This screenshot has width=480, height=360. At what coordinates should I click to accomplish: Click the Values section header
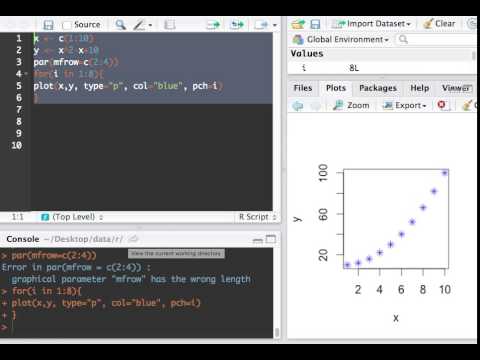[x=307, y=53]
